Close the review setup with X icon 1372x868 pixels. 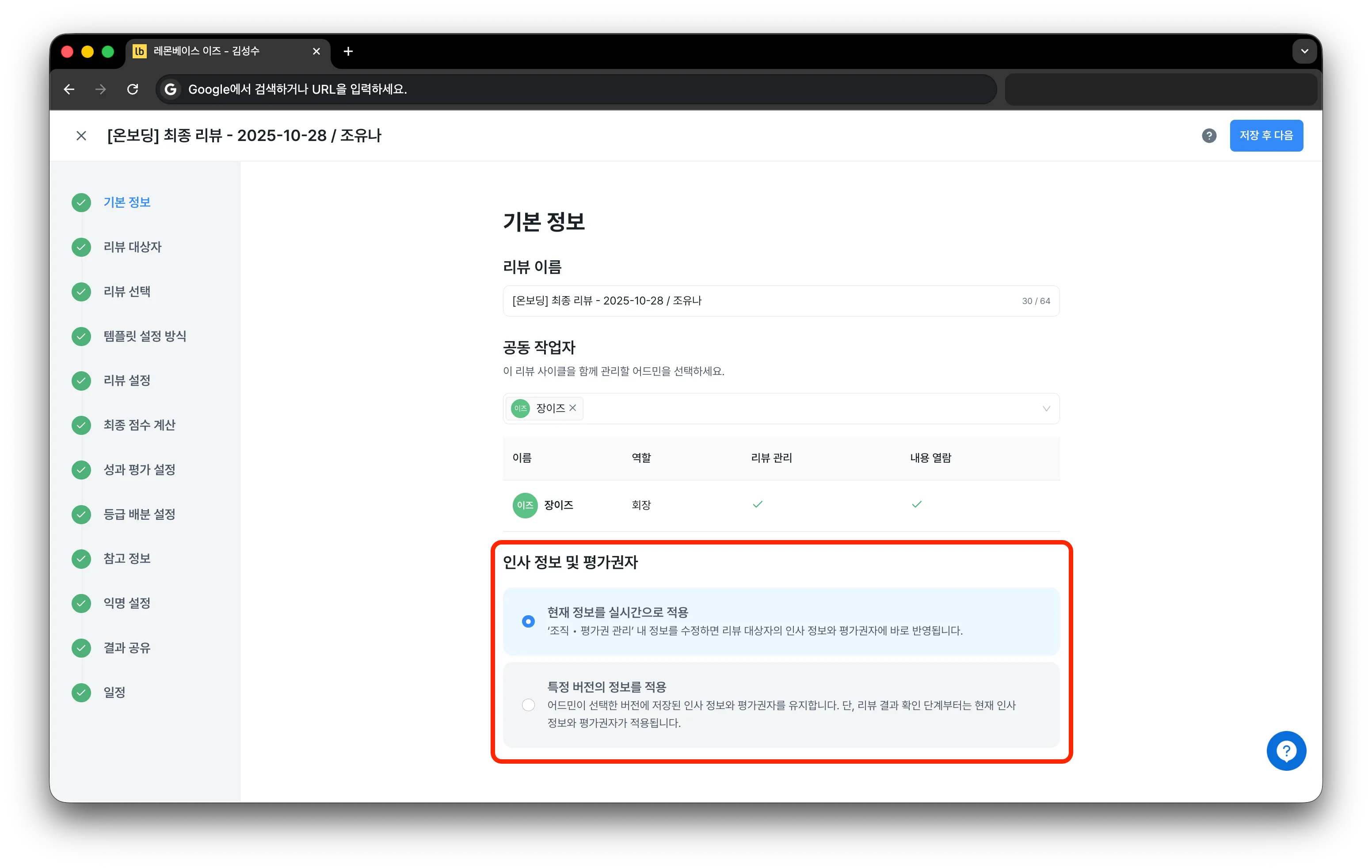[81, 136]
